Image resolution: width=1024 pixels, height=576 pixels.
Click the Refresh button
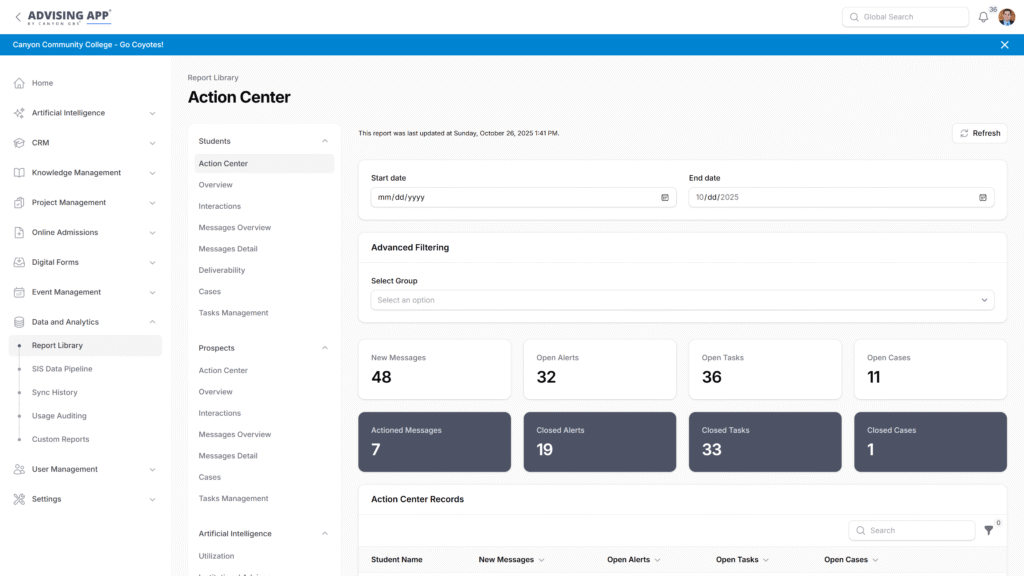point(979,133)
